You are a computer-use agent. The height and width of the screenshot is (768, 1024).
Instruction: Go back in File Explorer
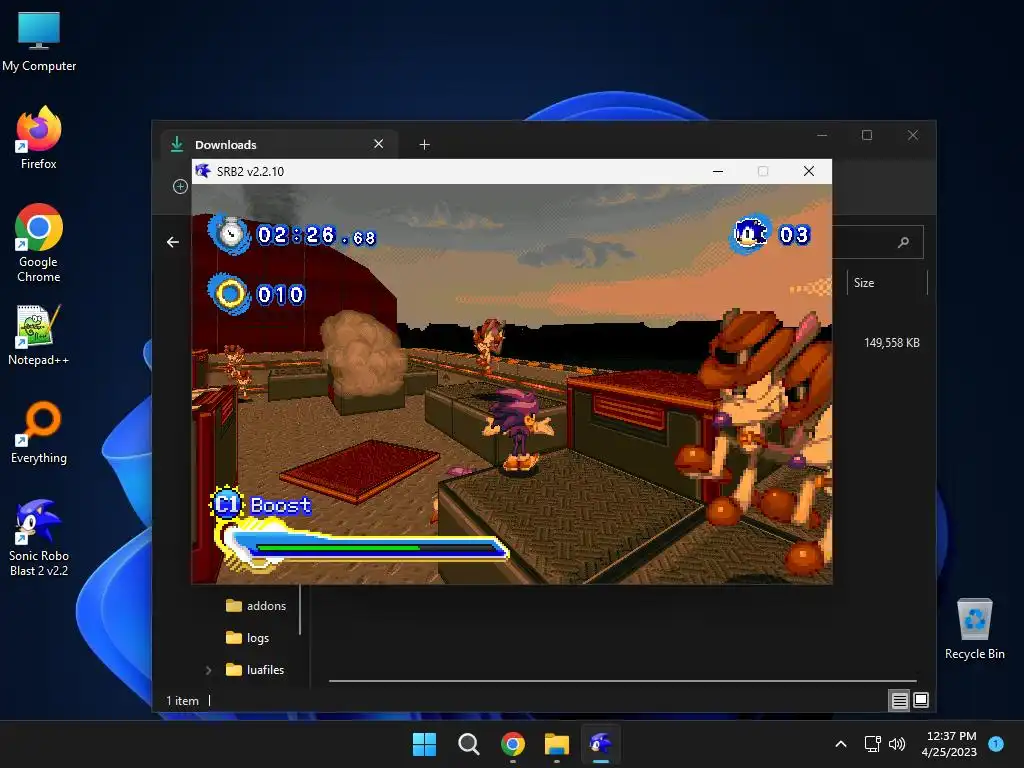172,242
